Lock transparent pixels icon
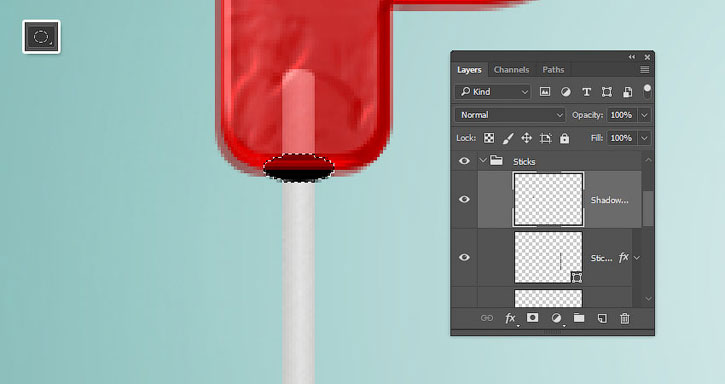Viewport: 725px width, 384px height. 489,138
